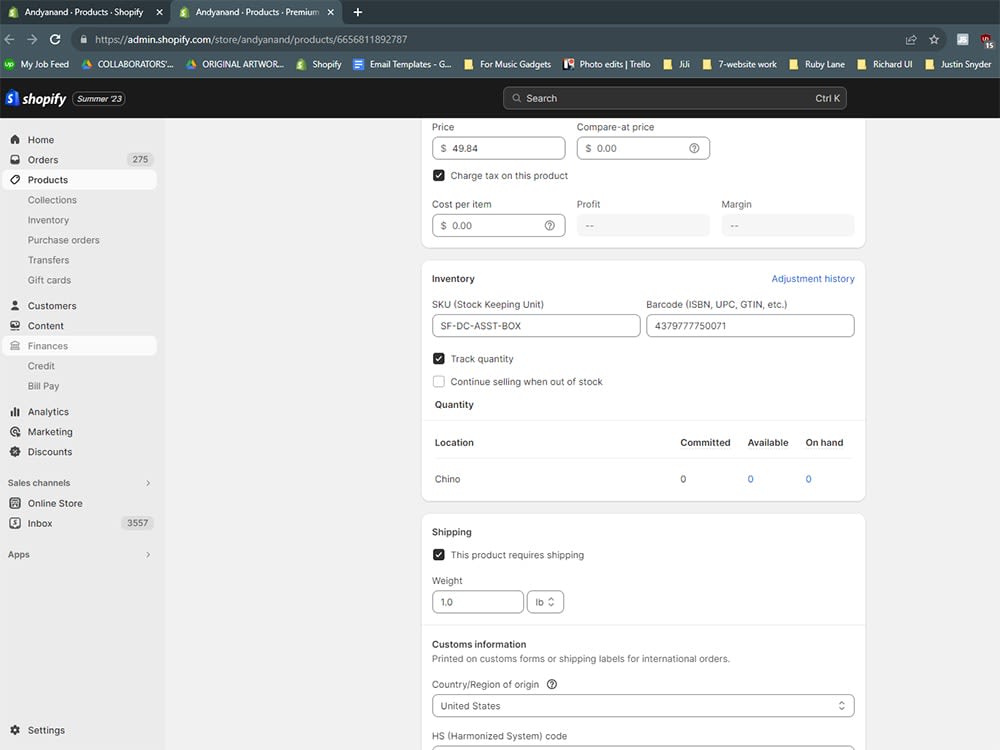Open the 7-website work bookmark

tap(740, 64)
